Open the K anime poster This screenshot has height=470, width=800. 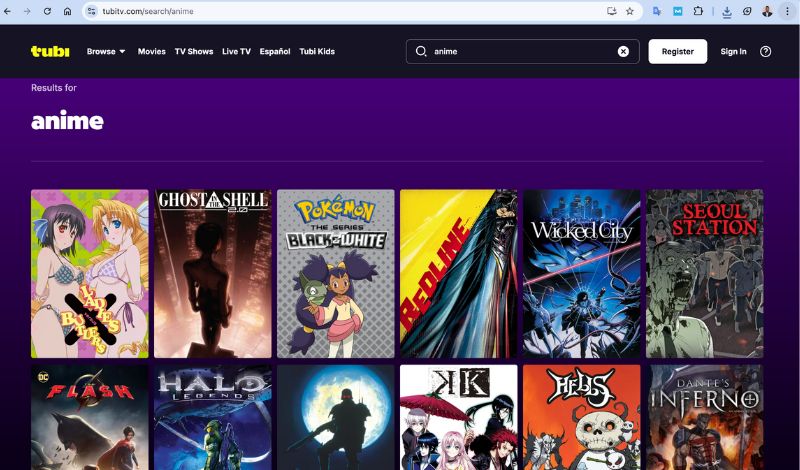pyautogui.click(x=459, y=417)
